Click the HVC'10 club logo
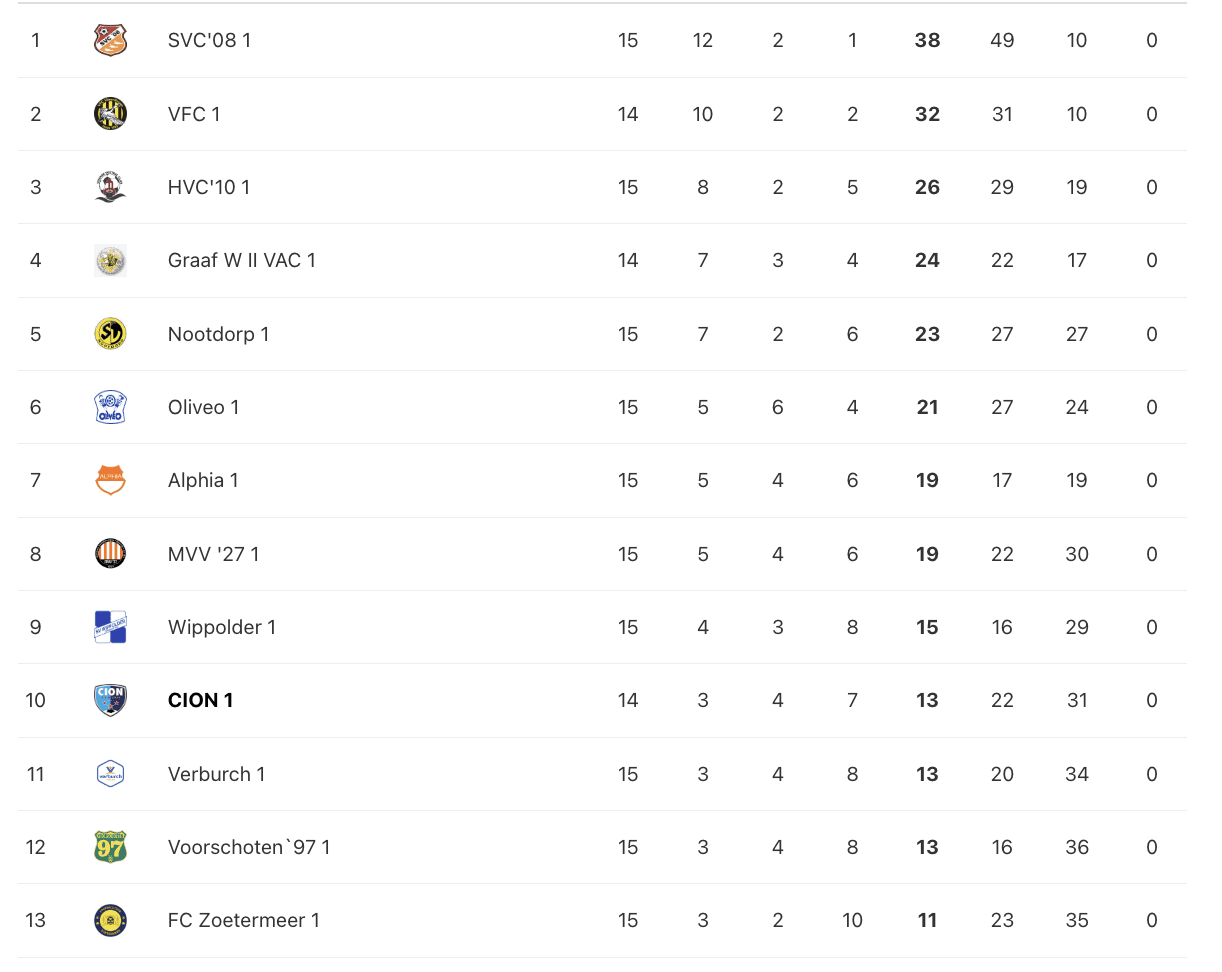The image size is (1222, 972). tap(110, 187)
